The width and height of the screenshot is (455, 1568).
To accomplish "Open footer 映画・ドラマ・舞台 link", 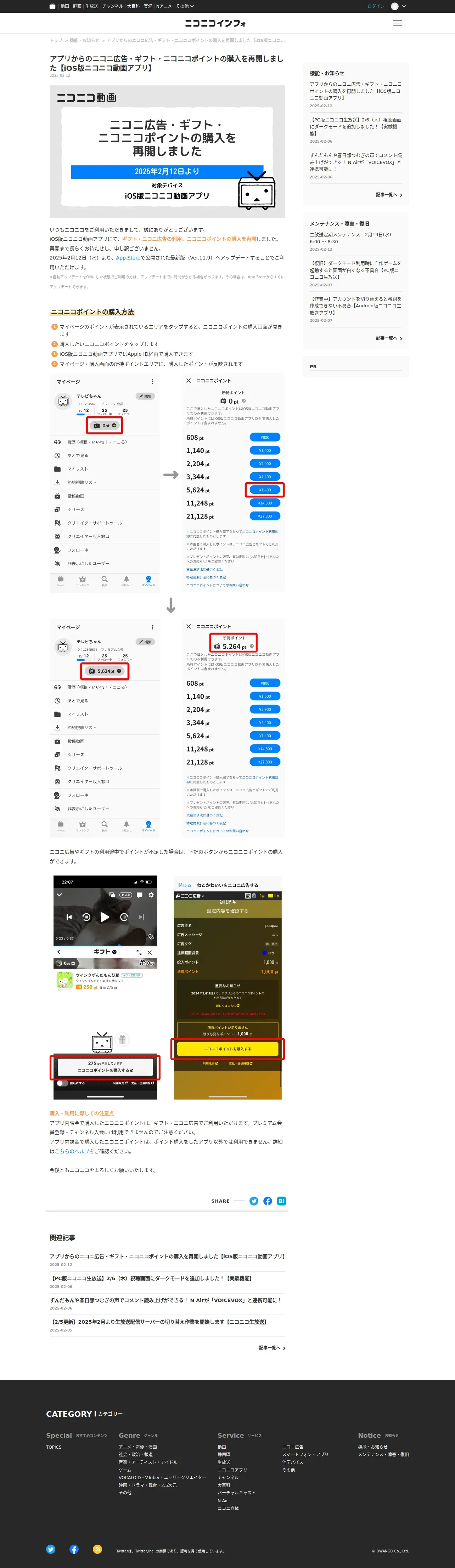I will click(x=147, y=1485).
